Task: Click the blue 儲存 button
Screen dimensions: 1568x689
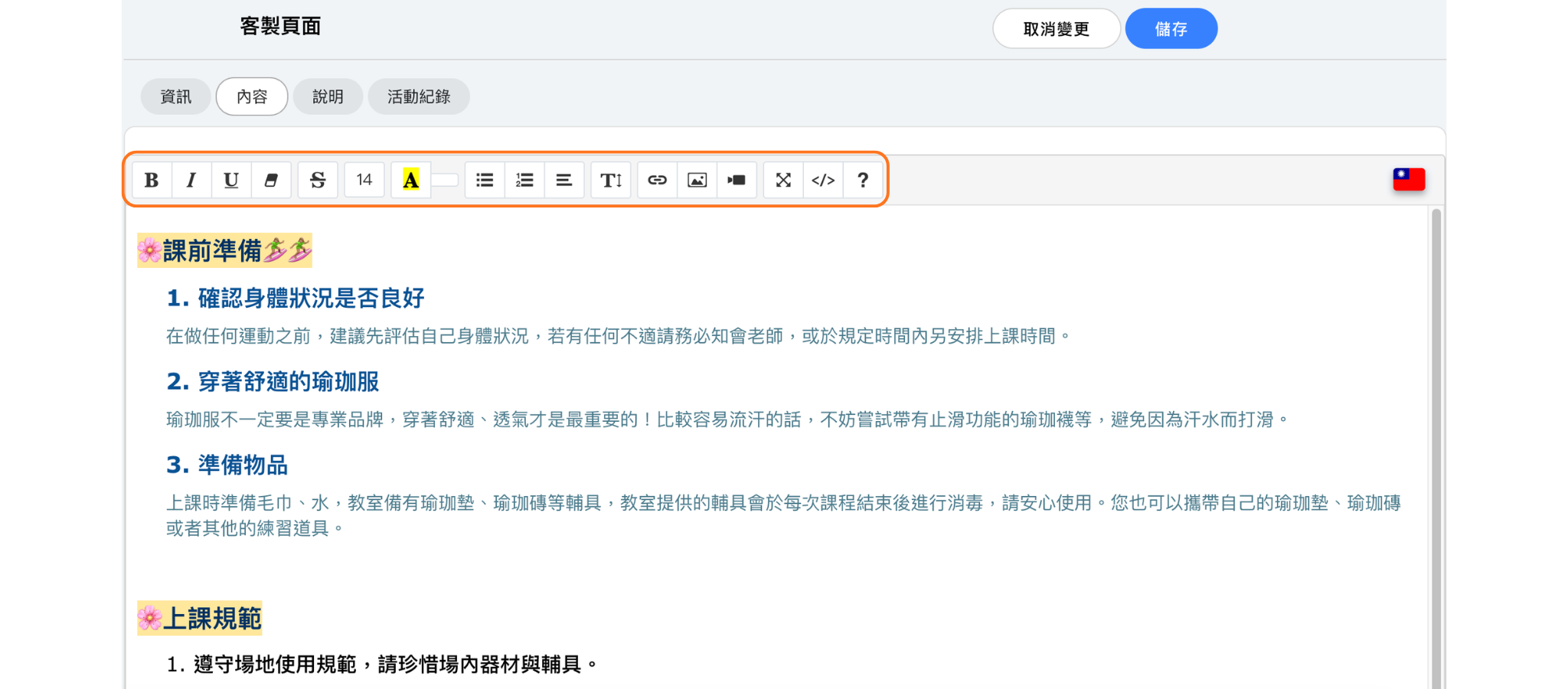Action: tap(1171, 29)
